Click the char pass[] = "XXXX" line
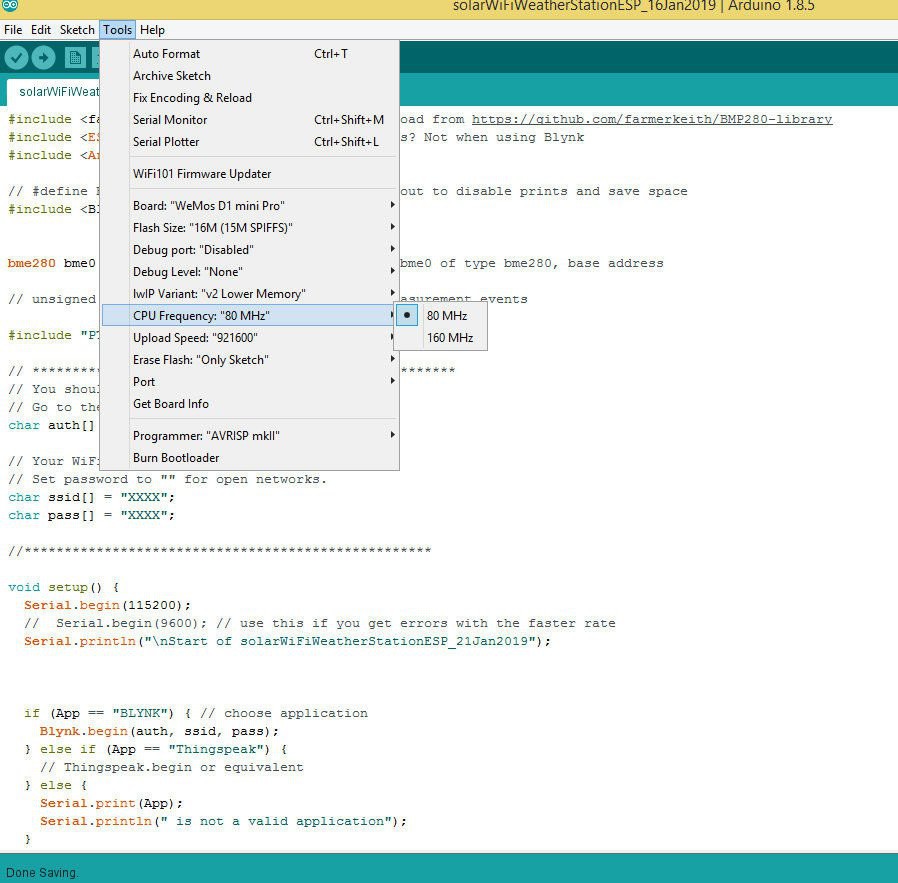 point(91,515)
